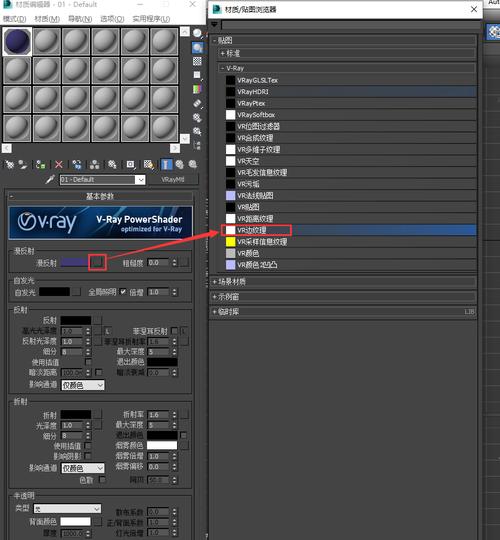Toggle the 全局照明 checkbox
Screen dimensions: 500x540
click(123, 292)
